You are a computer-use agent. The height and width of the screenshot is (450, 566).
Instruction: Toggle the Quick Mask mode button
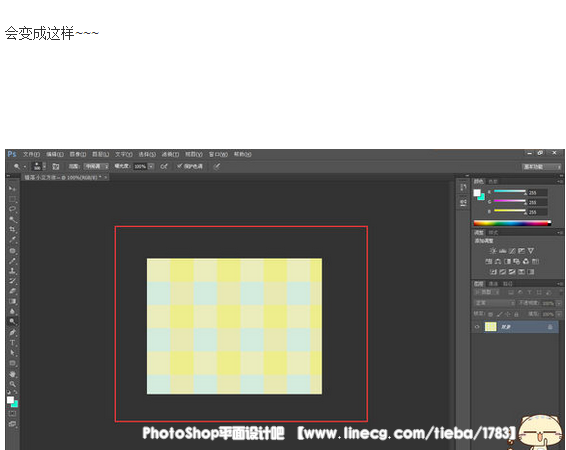(x=12, y=414)
